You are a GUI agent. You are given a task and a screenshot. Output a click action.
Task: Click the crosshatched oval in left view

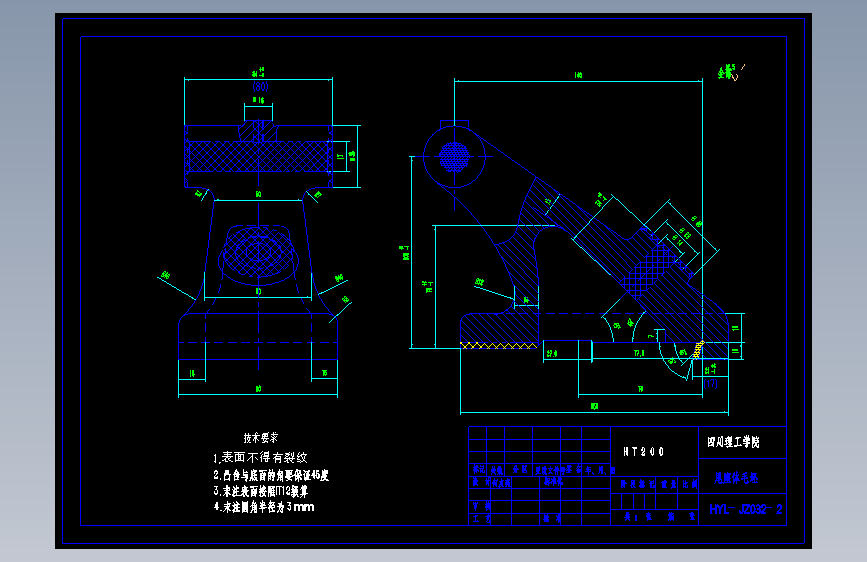click(258, 252)
